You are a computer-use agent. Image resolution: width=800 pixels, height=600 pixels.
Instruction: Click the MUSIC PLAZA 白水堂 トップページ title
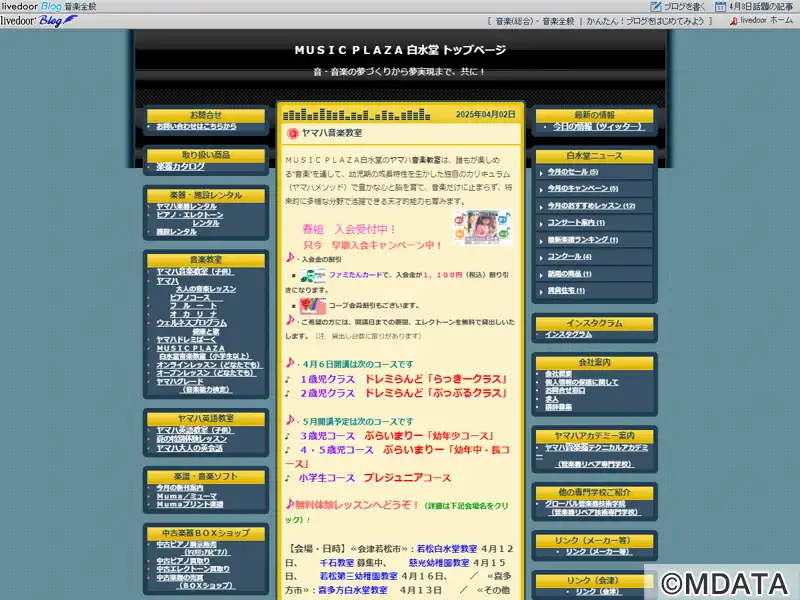pos(400,50)
